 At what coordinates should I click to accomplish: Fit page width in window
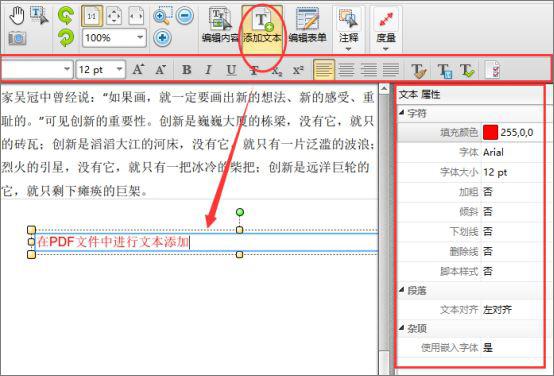pos(136,16)
